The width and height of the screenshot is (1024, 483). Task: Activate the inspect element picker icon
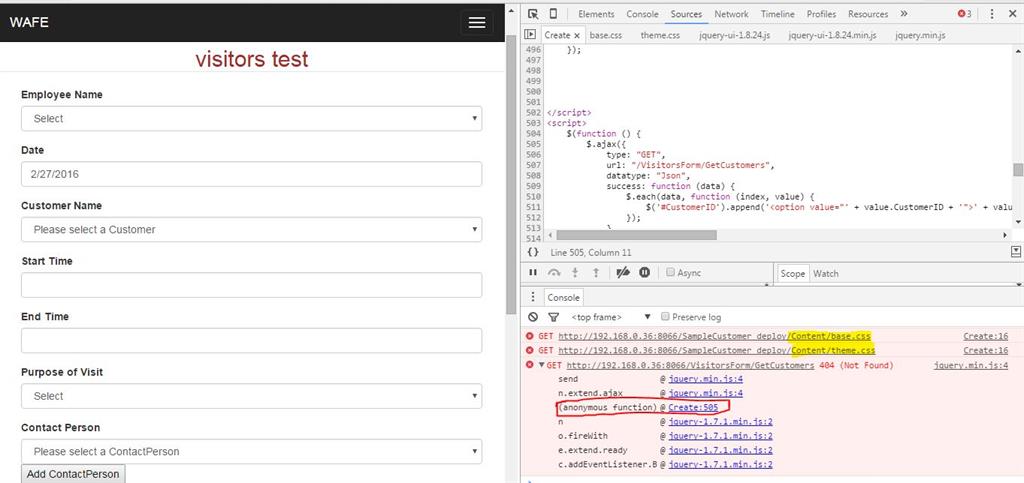coord(533,14)
